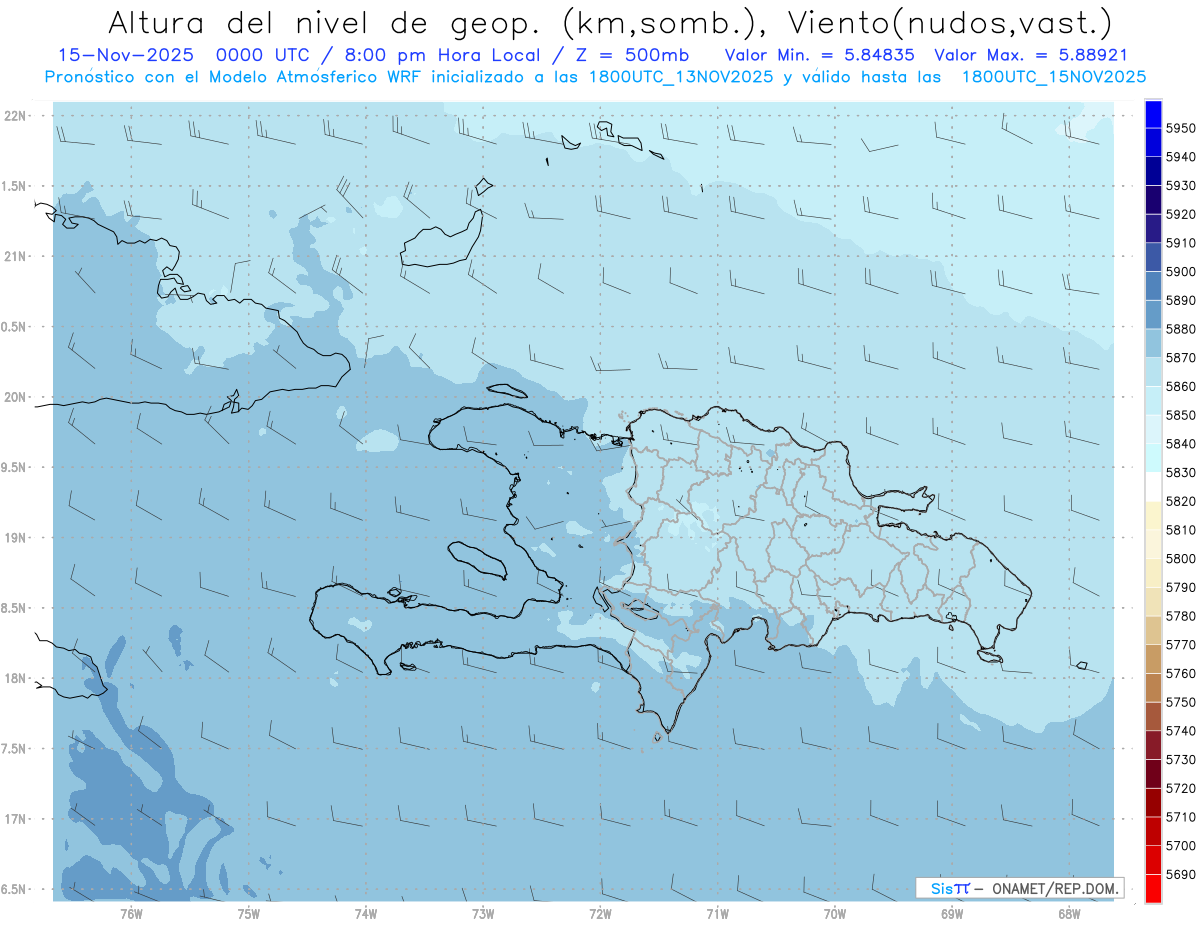
Task: Click the '20N' latitude label
Action: tap(15, 397)
